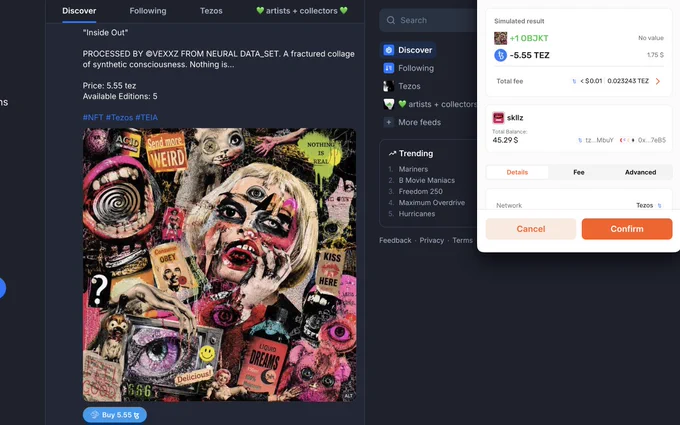Click the +1 OBJKT simulated result text
Screen dimensions: 680x425
[529, 38]
